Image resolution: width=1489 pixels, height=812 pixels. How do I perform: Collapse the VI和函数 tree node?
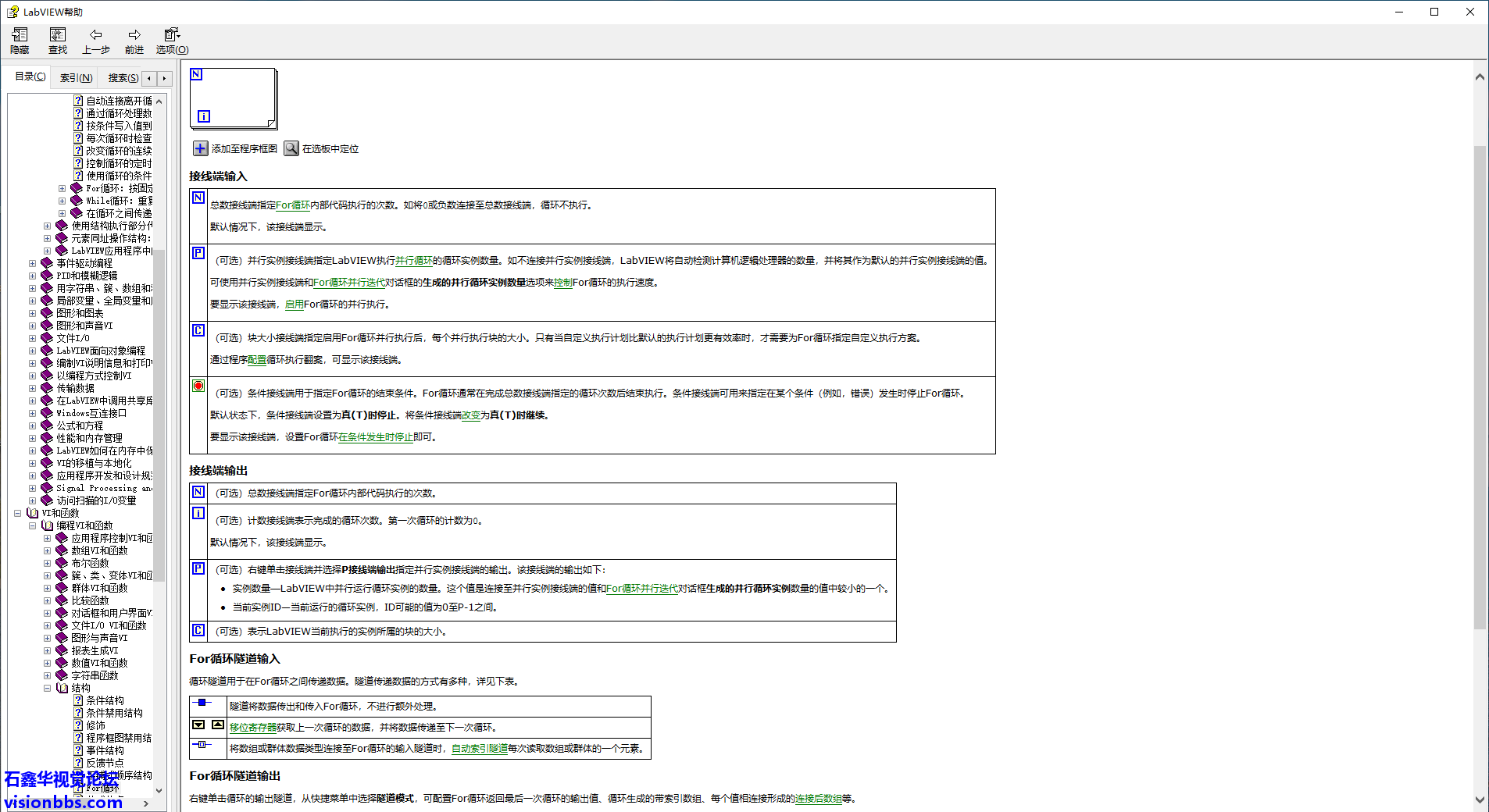click(17, 513)
